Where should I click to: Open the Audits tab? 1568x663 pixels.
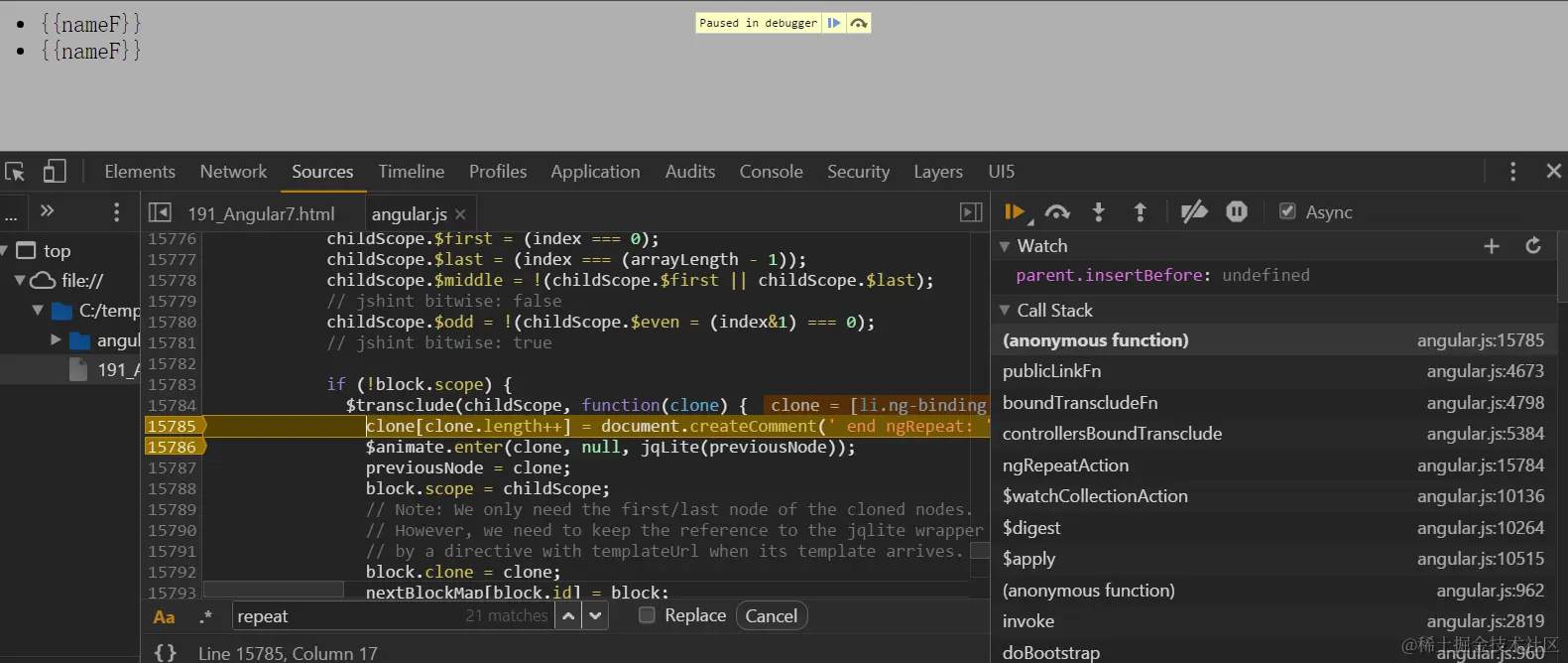click(690, 172)
